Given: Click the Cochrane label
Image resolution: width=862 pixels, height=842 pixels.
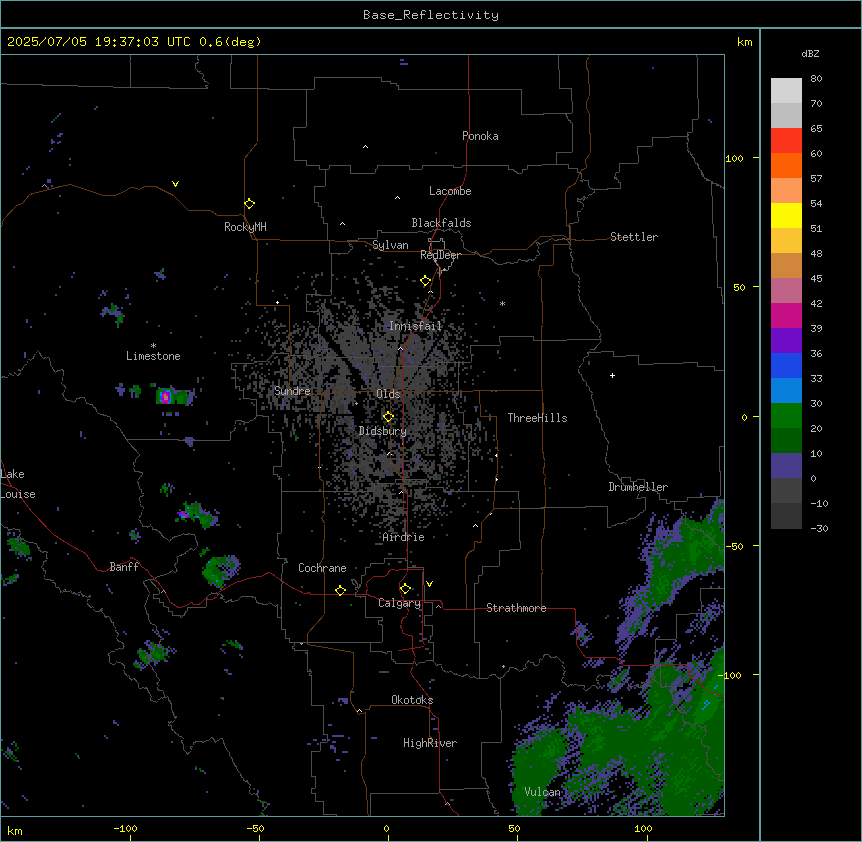Looking at the screenshot, I should [x=322, y=568].
